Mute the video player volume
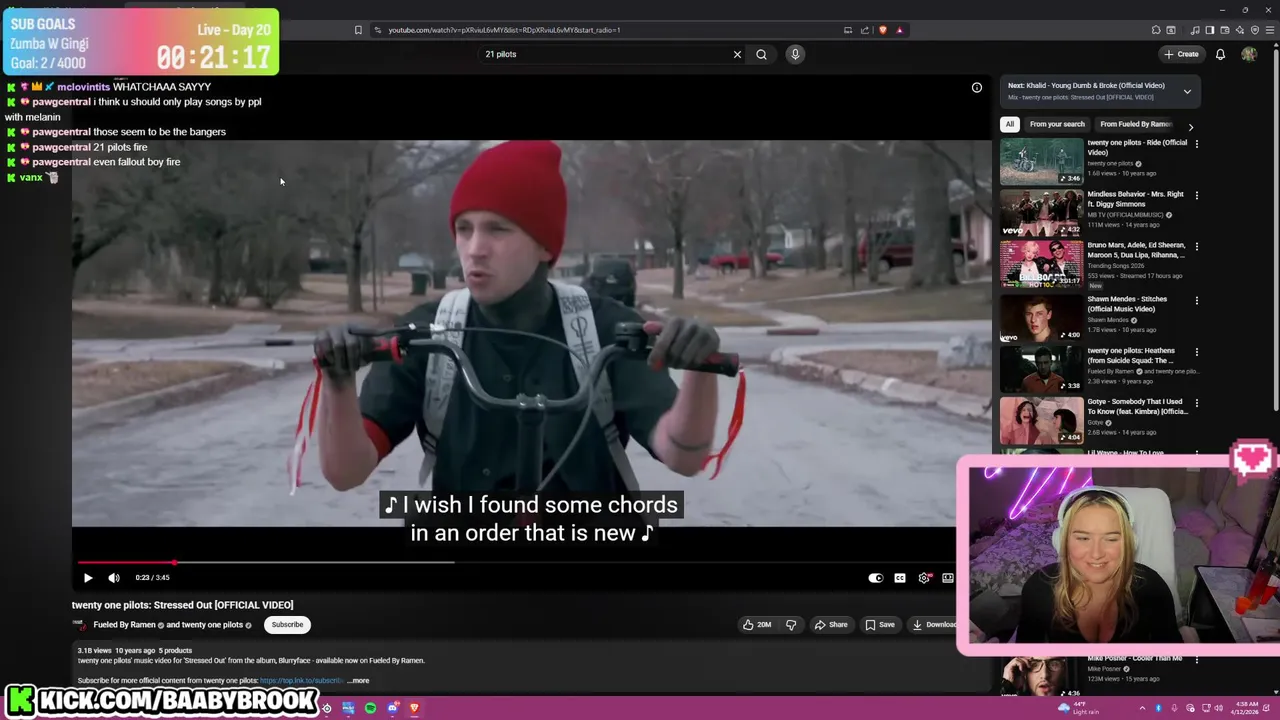1280x720 pixels. pyautogui.click(x=114, y=577)
